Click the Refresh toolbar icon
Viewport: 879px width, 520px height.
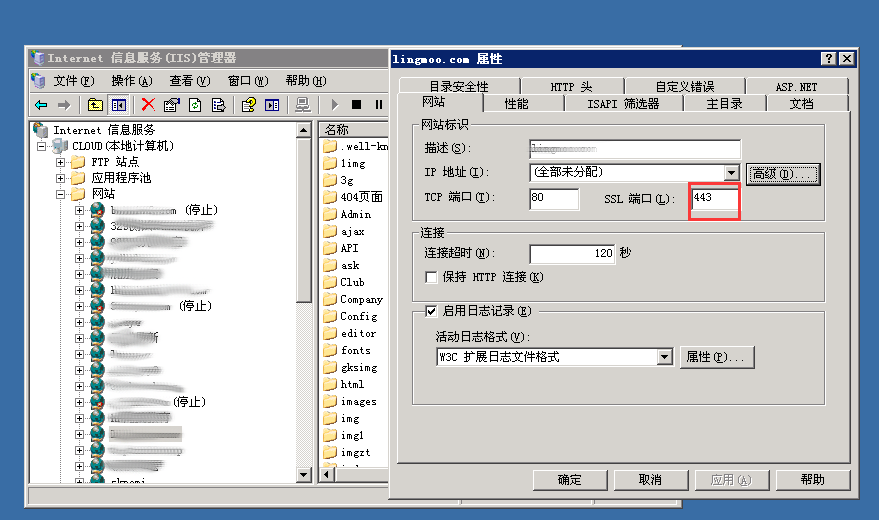(x=195, y=104)
